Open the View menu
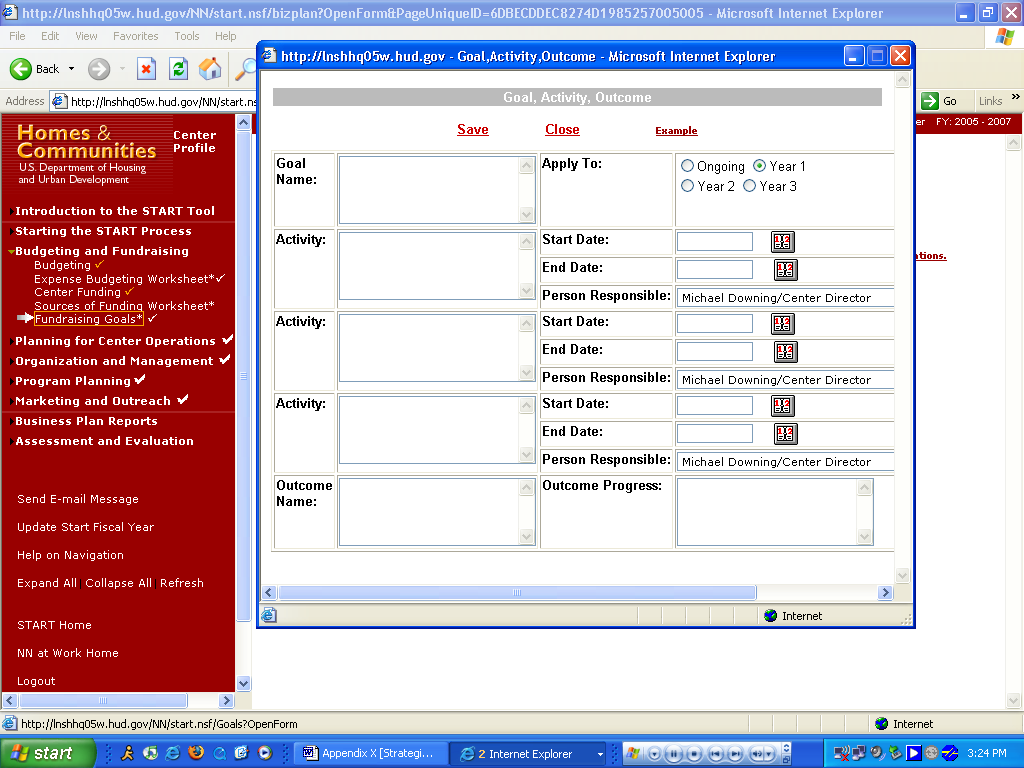This screenshot has height=768, width=1024. tap(86, 36)
